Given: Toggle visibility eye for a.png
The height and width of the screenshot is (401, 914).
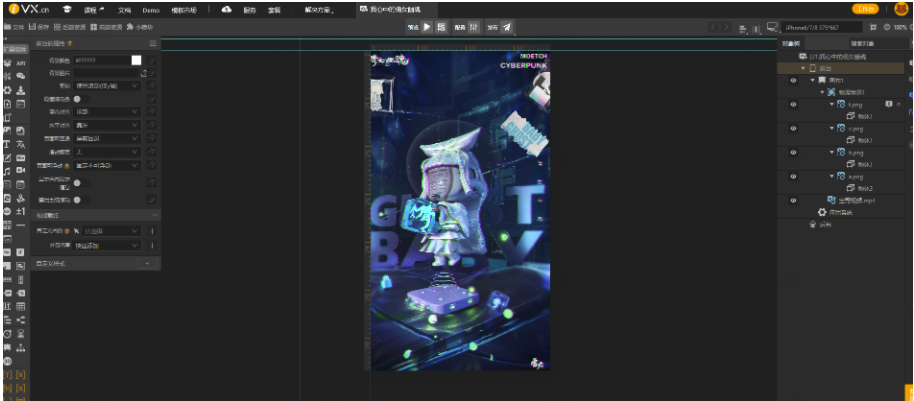Looking at the screenshot, I should coord(793,176).
